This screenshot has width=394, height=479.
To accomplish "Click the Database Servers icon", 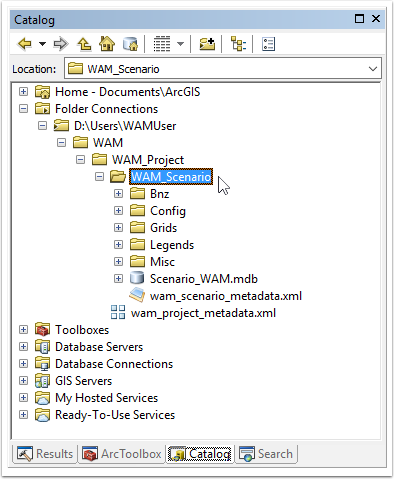I will click(x=42, y=346).
